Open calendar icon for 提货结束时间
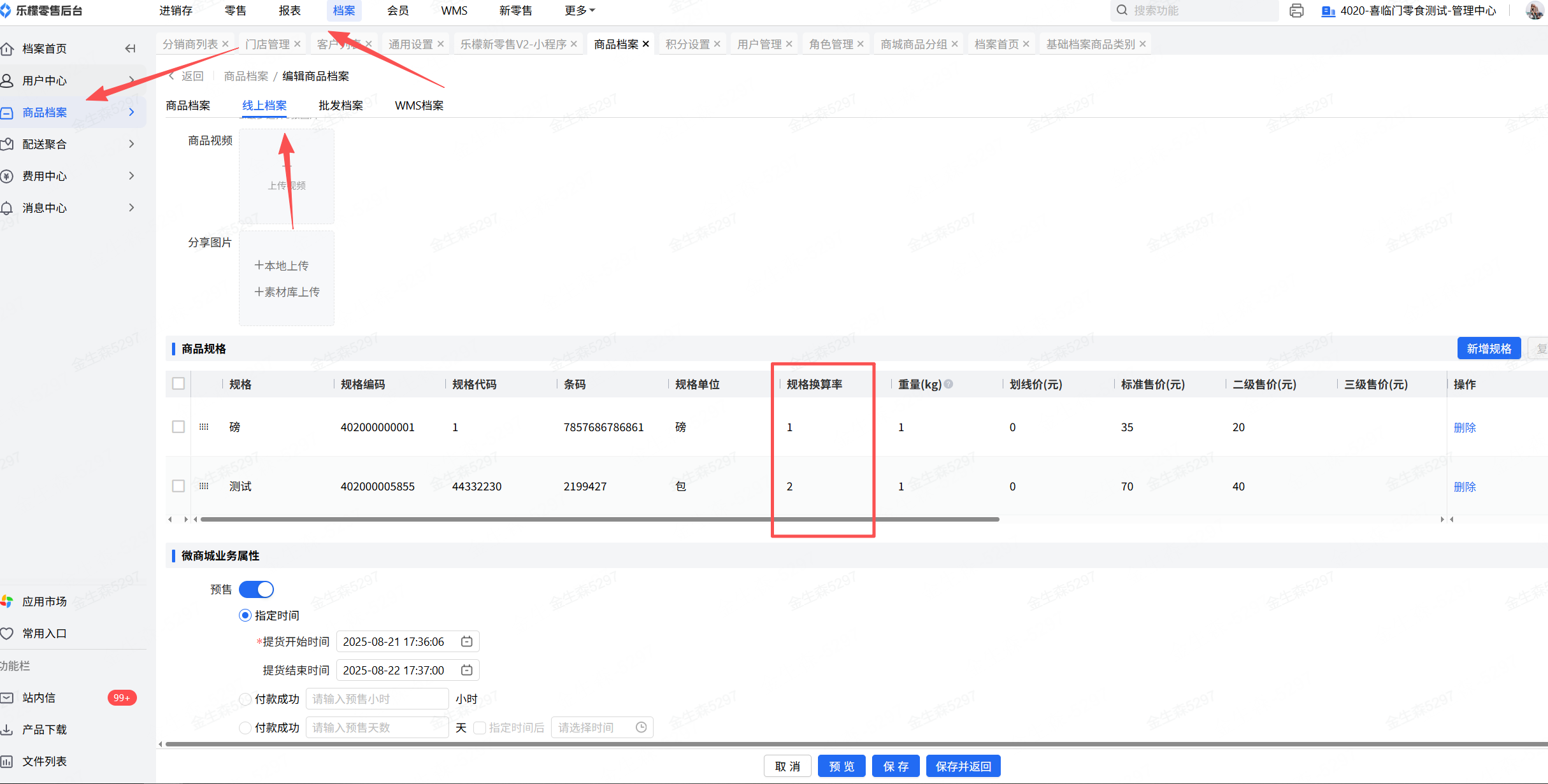Screen dimensions: 1548x784 click(466, 670)
